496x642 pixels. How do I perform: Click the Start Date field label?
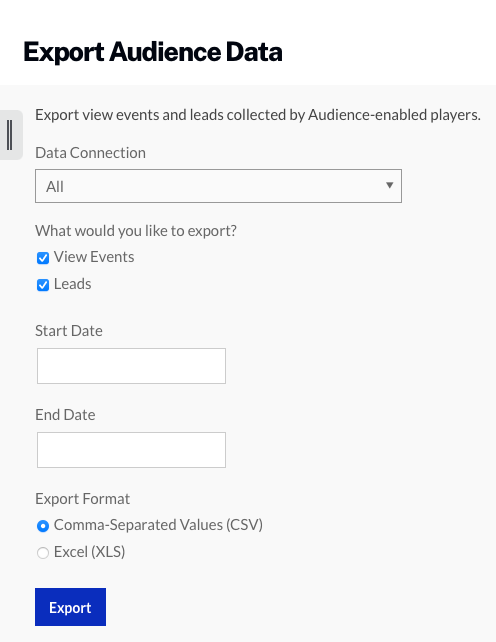click(x=69, y=331)
